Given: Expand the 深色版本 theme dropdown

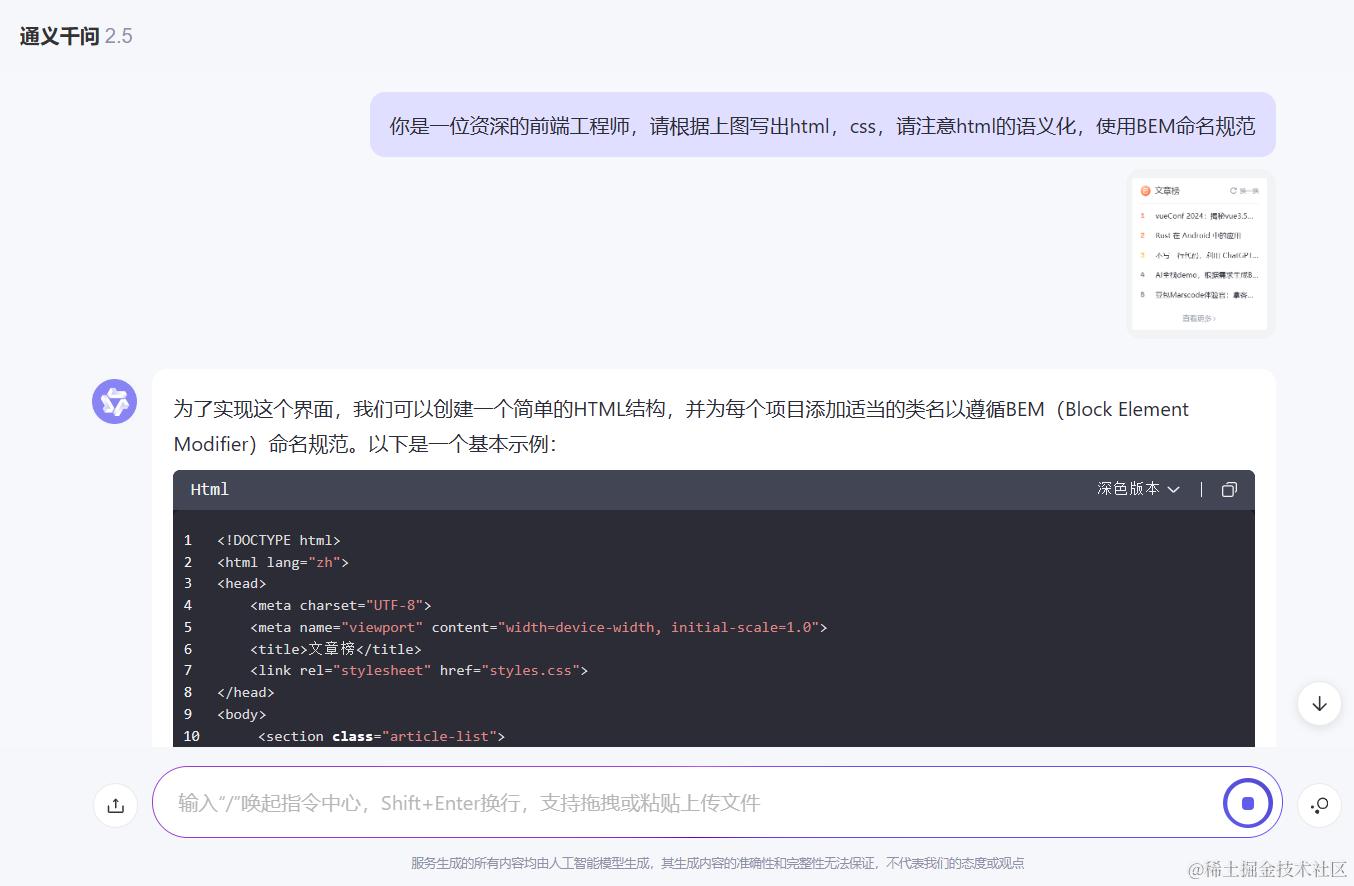Looking at the screenshot, I should point(1138,489).
